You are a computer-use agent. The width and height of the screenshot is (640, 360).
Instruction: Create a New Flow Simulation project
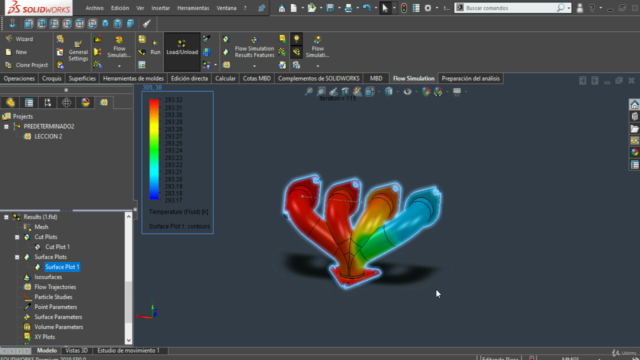(x=16, y=52)
